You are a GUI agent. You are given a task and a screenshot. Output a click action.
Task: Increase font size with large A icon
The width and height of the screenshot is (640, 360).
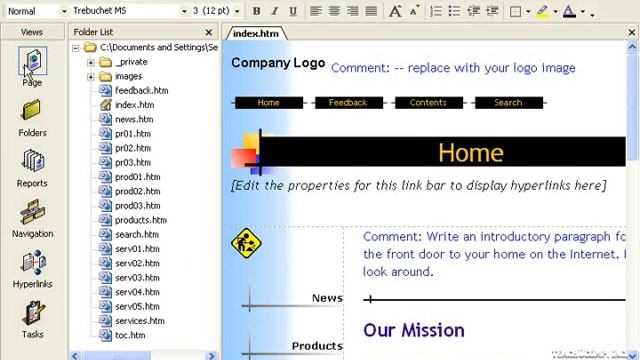tap(395, 11)
